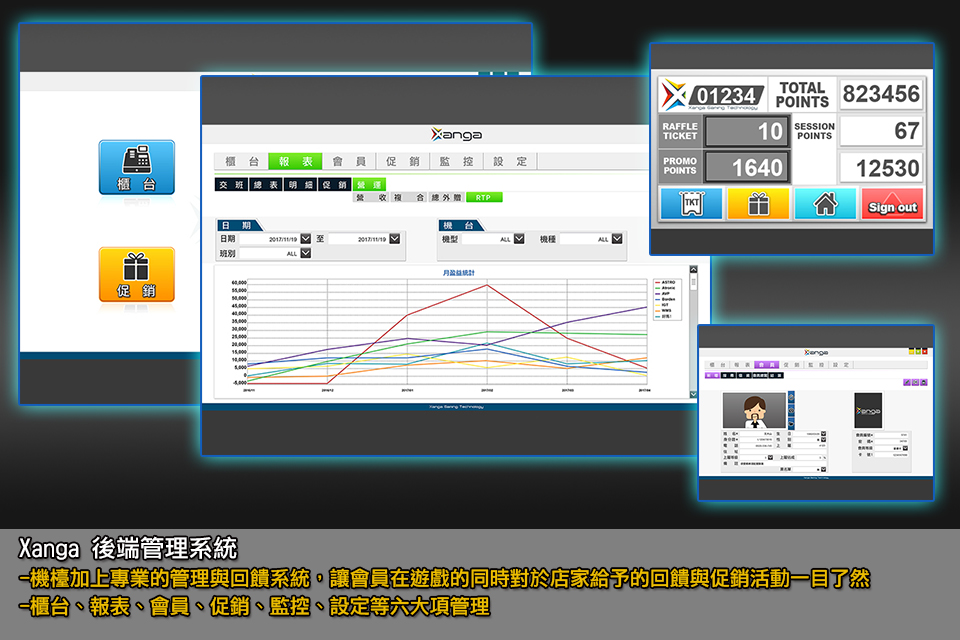Open the 日期 start date dropdown arrow

click(306, 238)
